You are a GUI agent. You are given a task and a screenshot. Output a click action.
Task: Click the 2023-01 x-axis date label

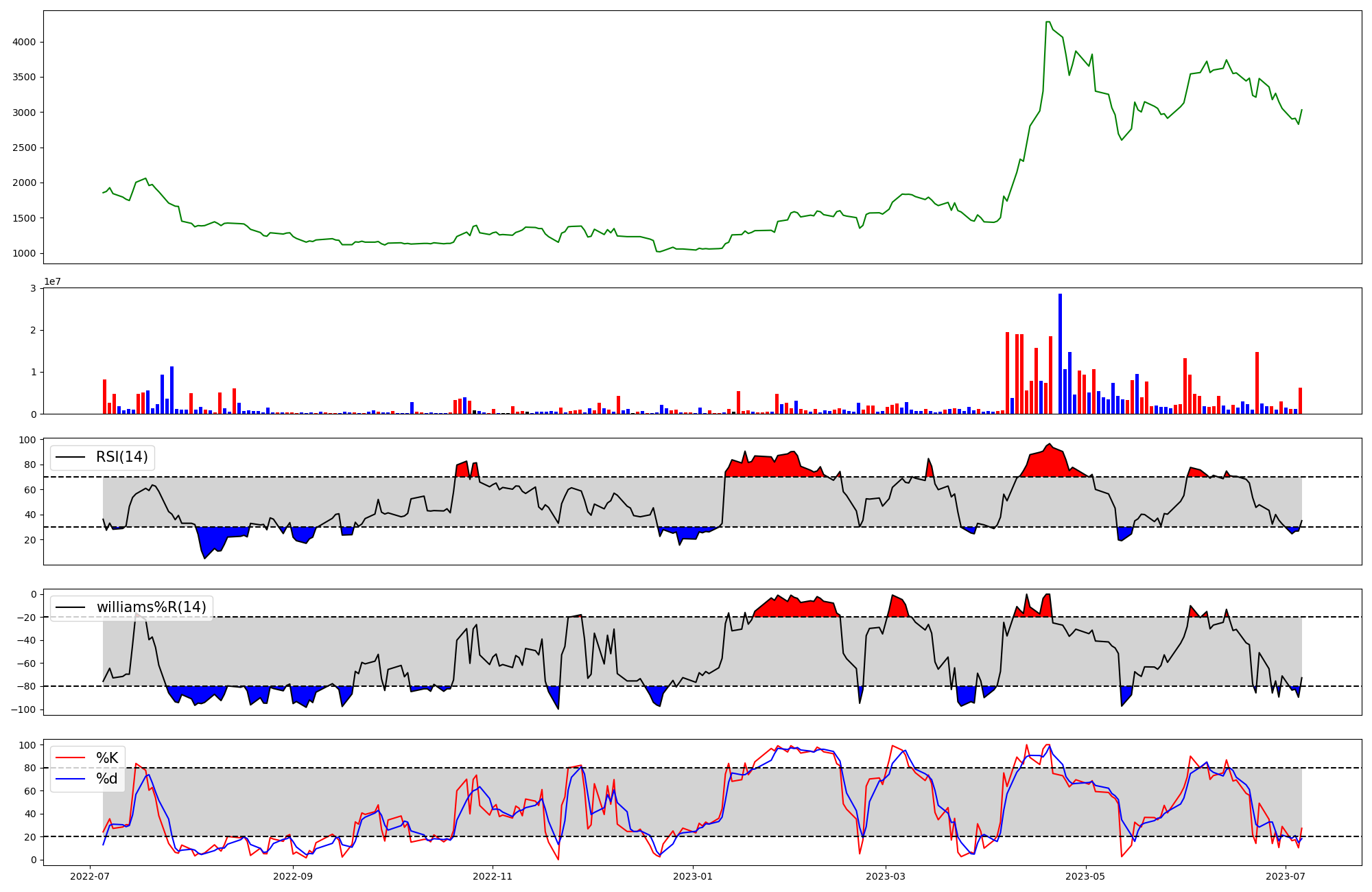(x=692, y=876)
